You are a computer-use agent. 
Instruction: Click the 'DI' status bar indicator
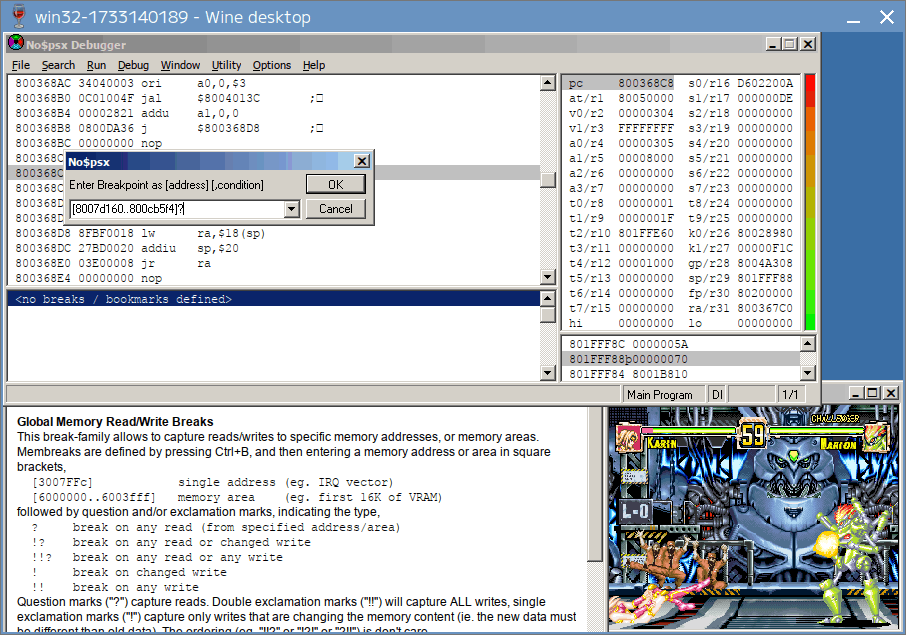click(717, 395)
